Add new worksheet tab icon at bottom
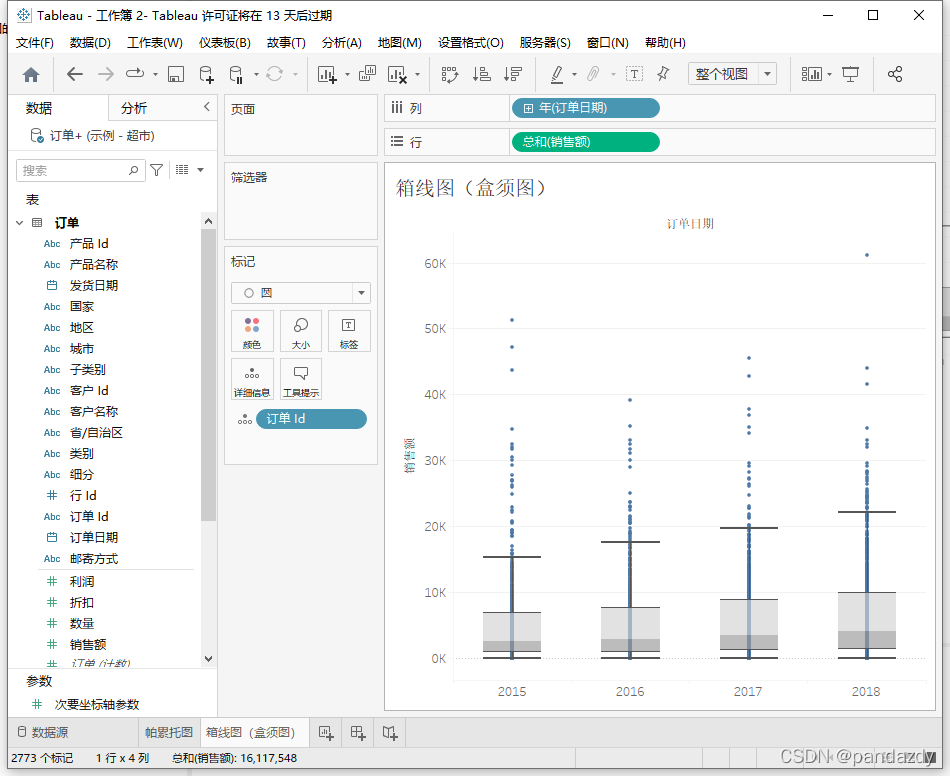The height and width of the screenshot is (776, 950). 326,733
